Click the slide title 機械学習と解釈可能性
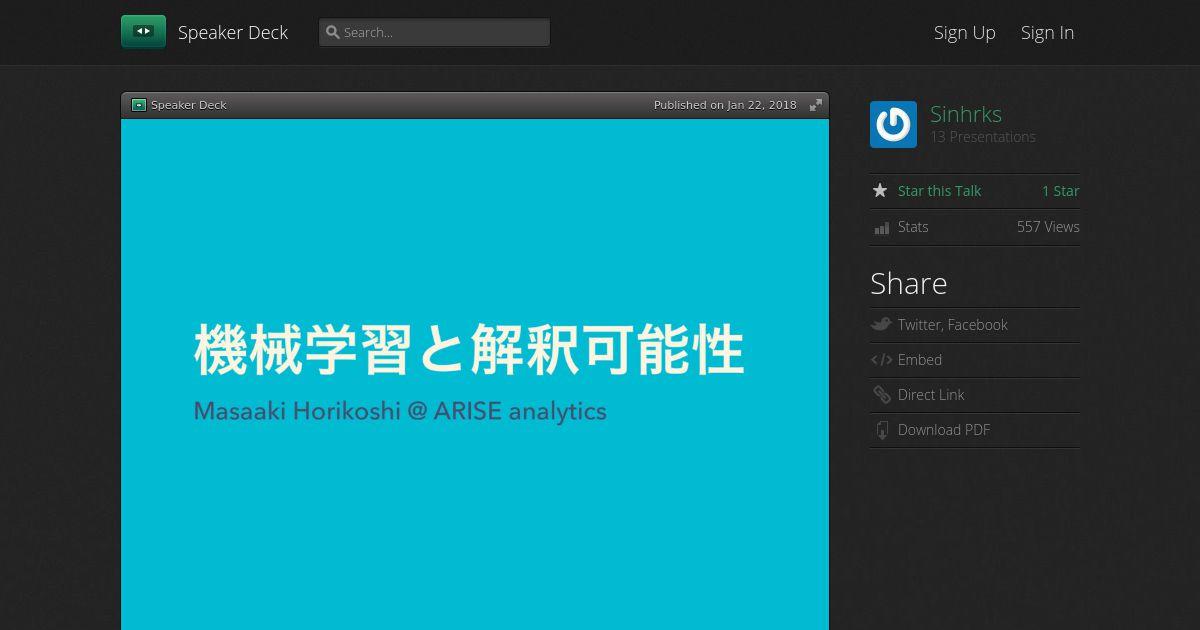The image size is (1200, 630). tap(469, 349)
